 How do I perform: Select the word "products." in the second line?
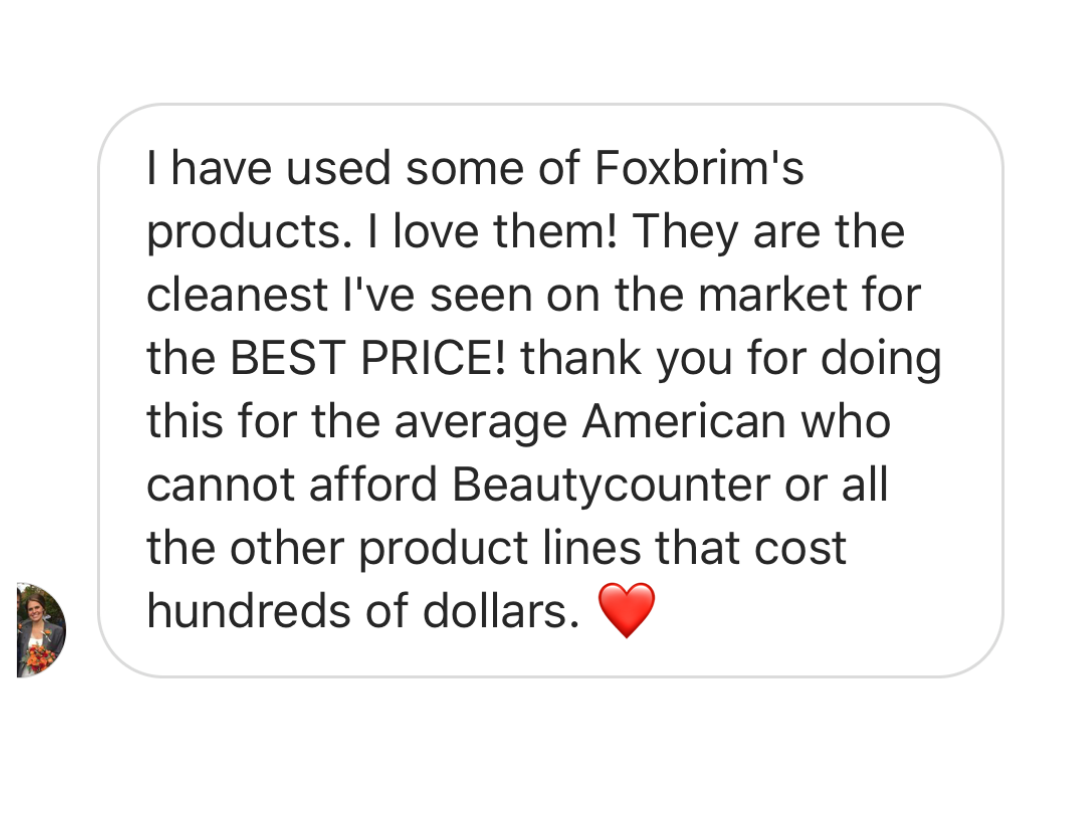[x=249, y=233]
